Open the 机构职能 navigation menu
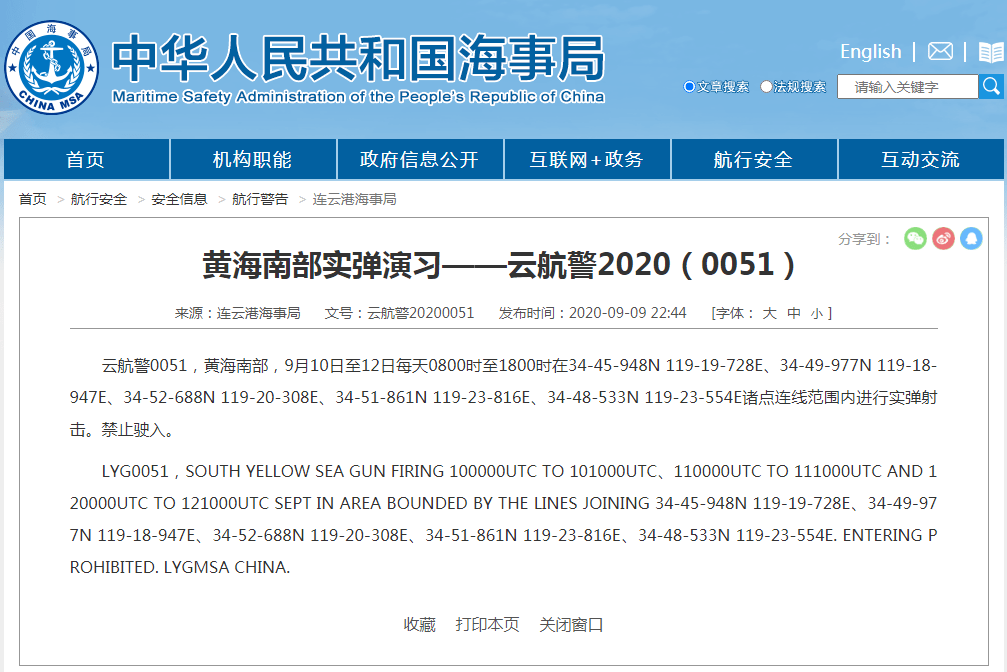Screen dimensions: 1007x672 pos(253,159)
